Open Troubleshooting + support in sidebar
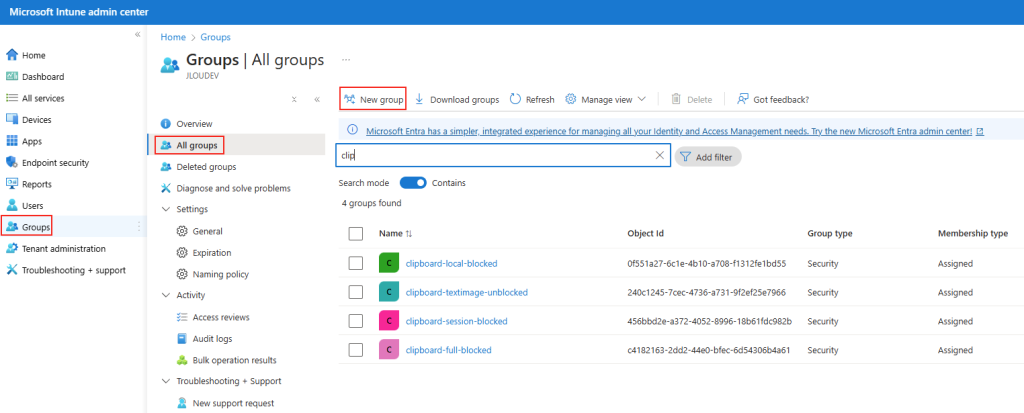 pyautogui.click(x=74, y=270)
